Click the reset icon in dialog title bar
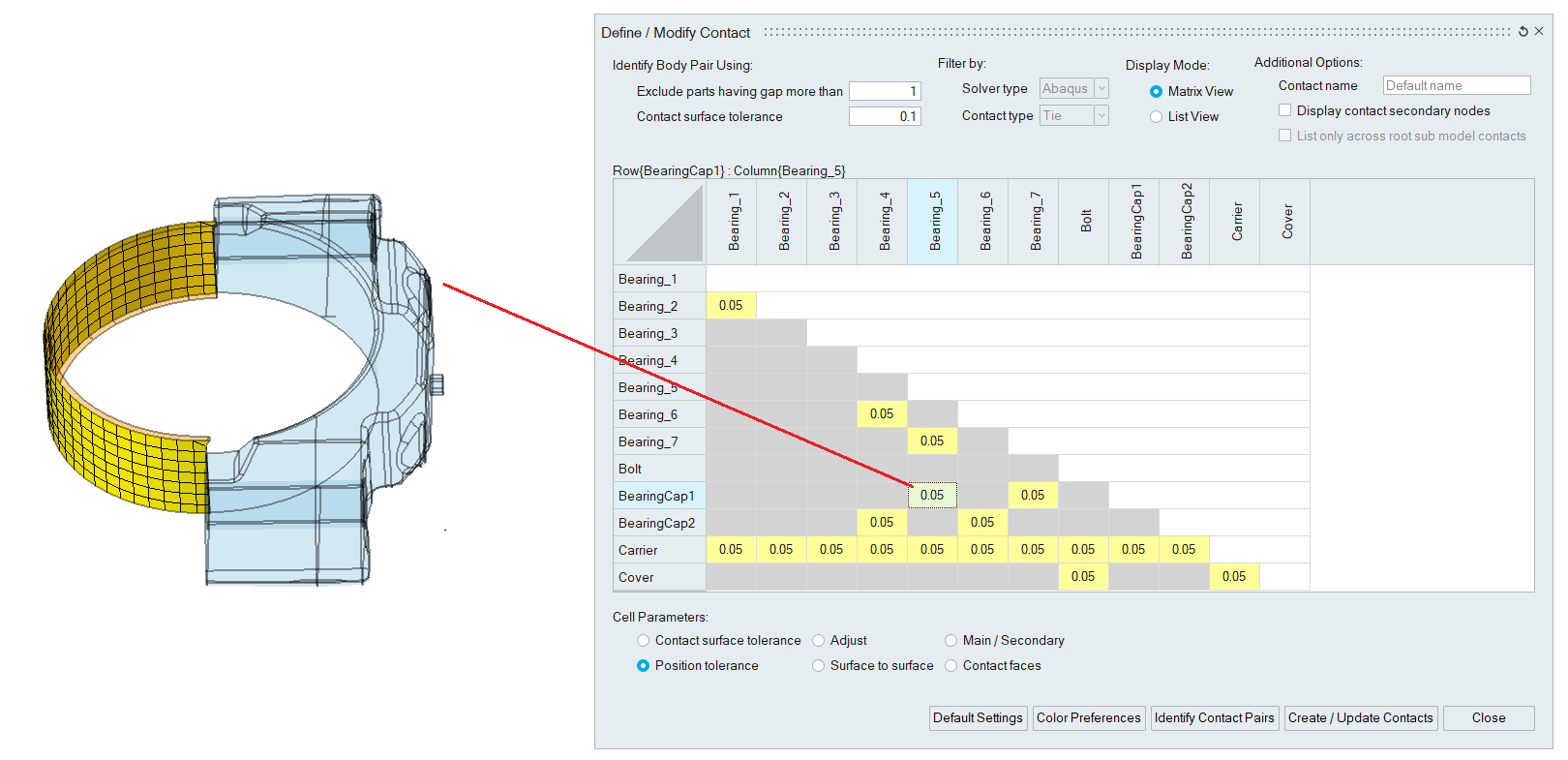The image size is (1568, 760). pos(1523,32)
